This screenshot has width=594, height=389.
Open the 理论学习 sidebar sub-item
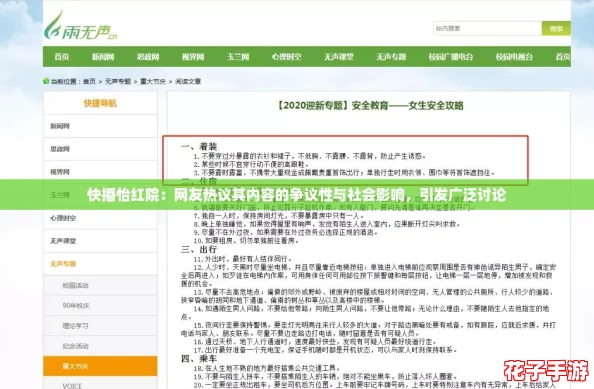pyautogui.click(x=100, y=326)
